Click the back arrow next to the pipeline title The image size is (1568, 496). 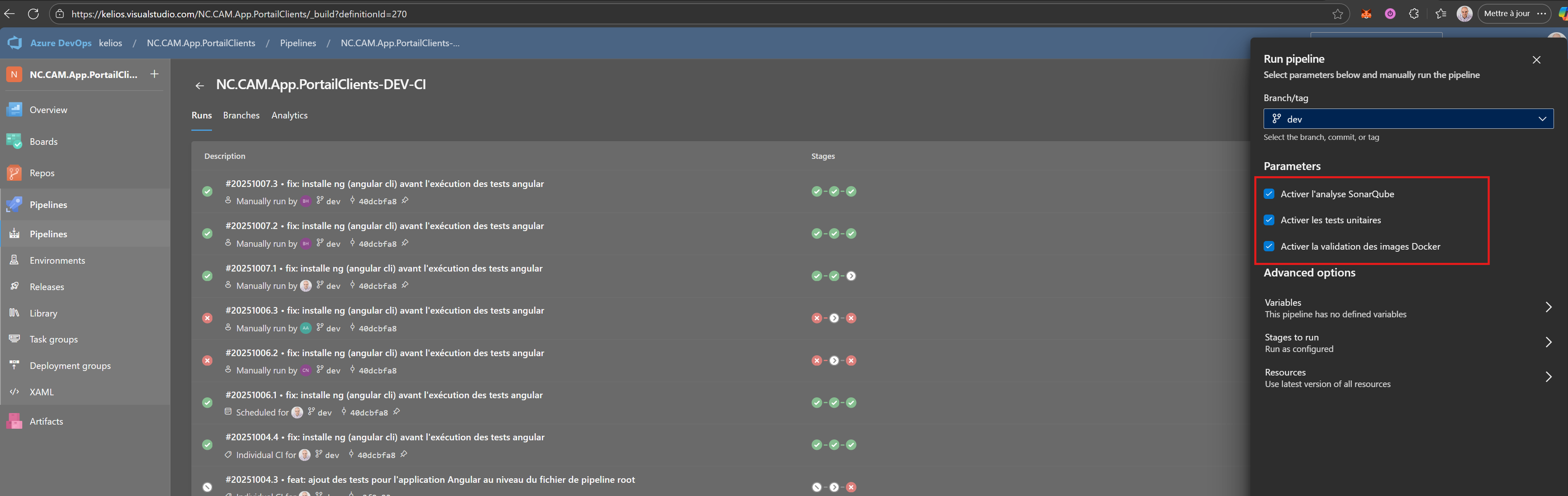coord(200,86)
